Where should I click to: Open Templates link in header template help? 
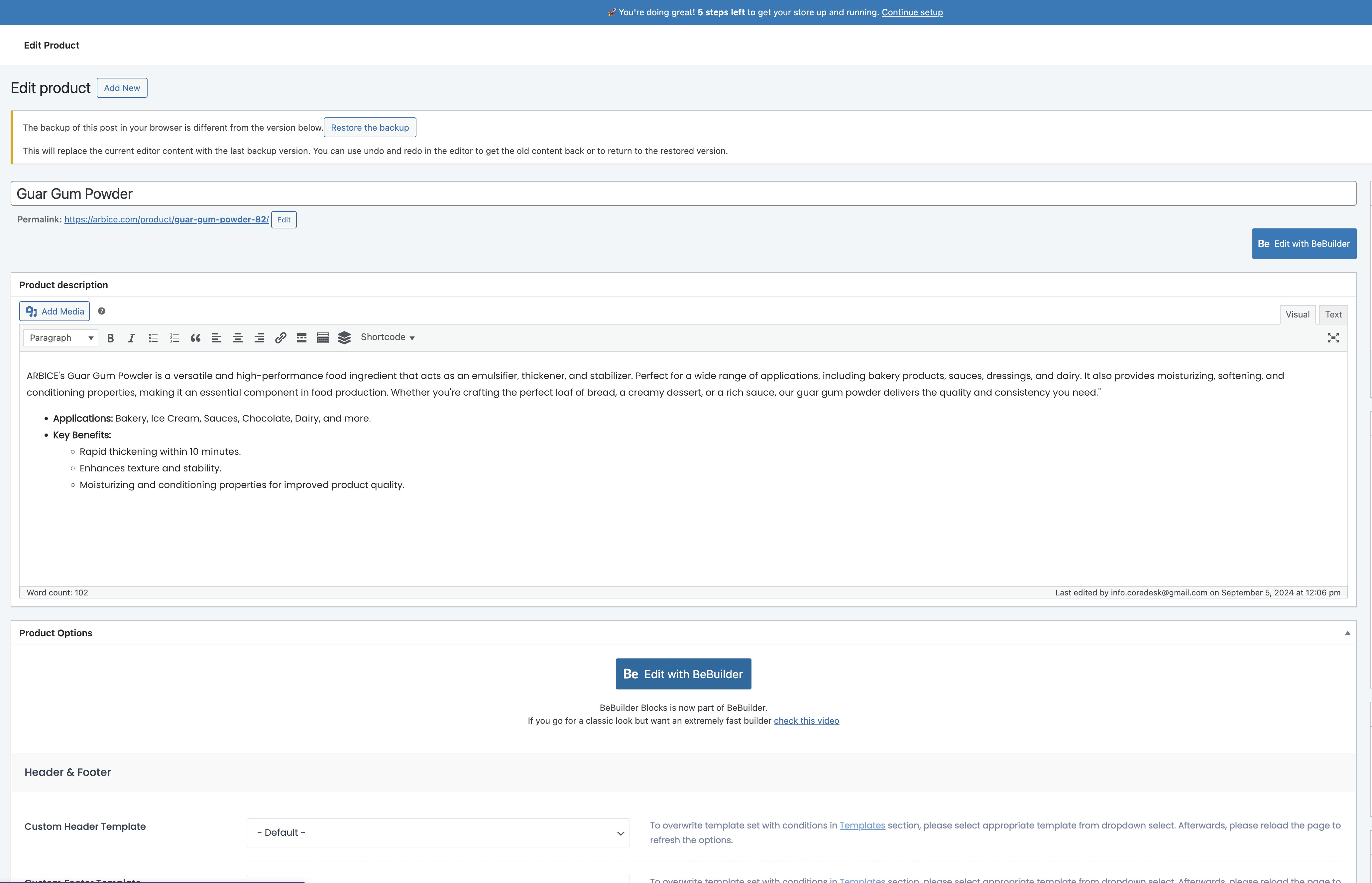click(862, 825)
